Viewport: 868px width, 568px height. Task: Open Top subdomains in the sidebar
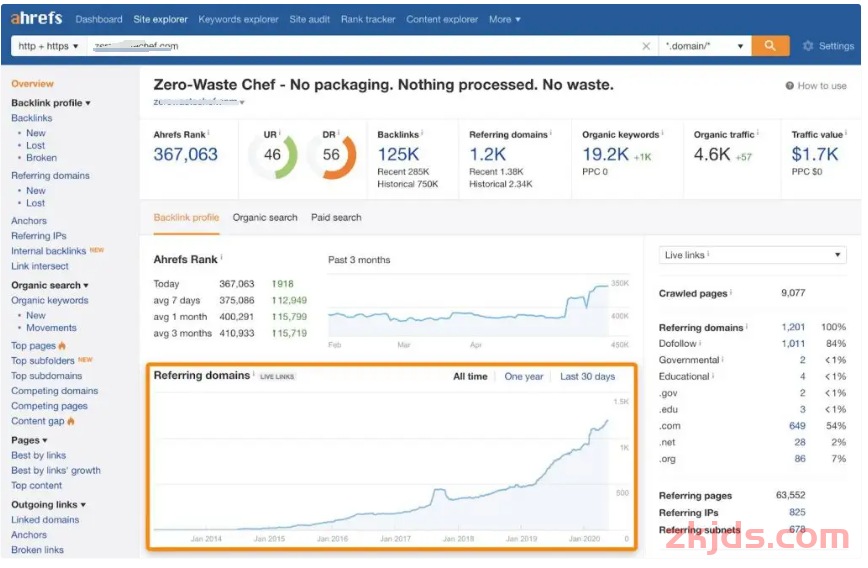coord(46,378)
